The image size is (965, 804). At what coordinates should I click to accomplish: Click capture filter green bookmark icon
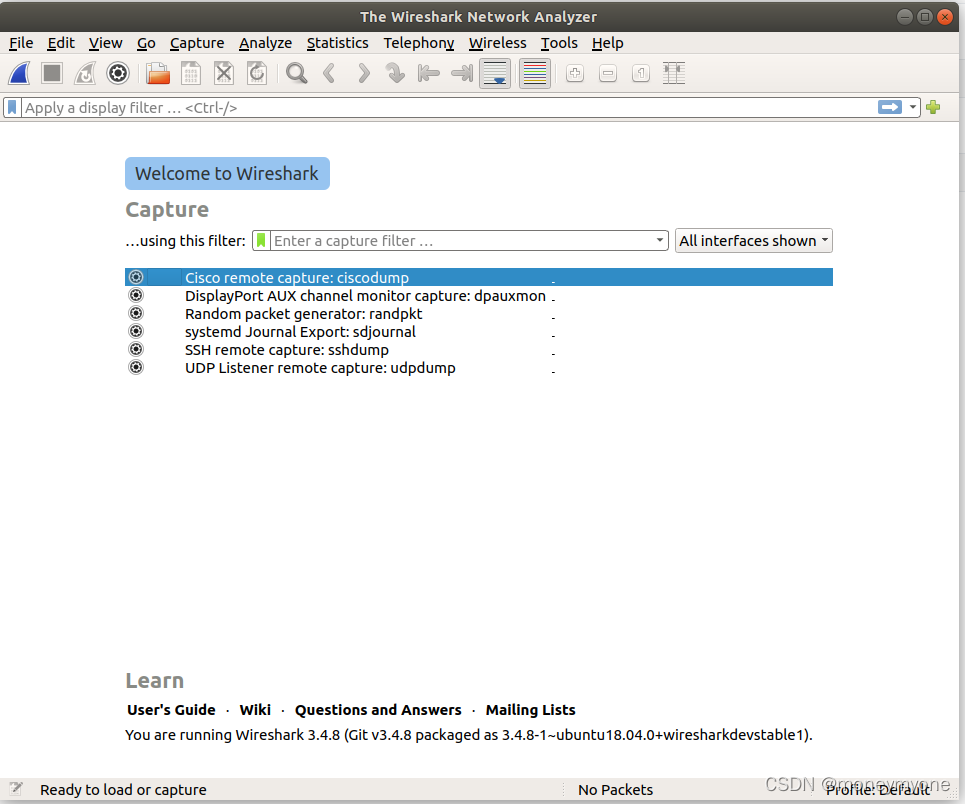coord(261,241)
